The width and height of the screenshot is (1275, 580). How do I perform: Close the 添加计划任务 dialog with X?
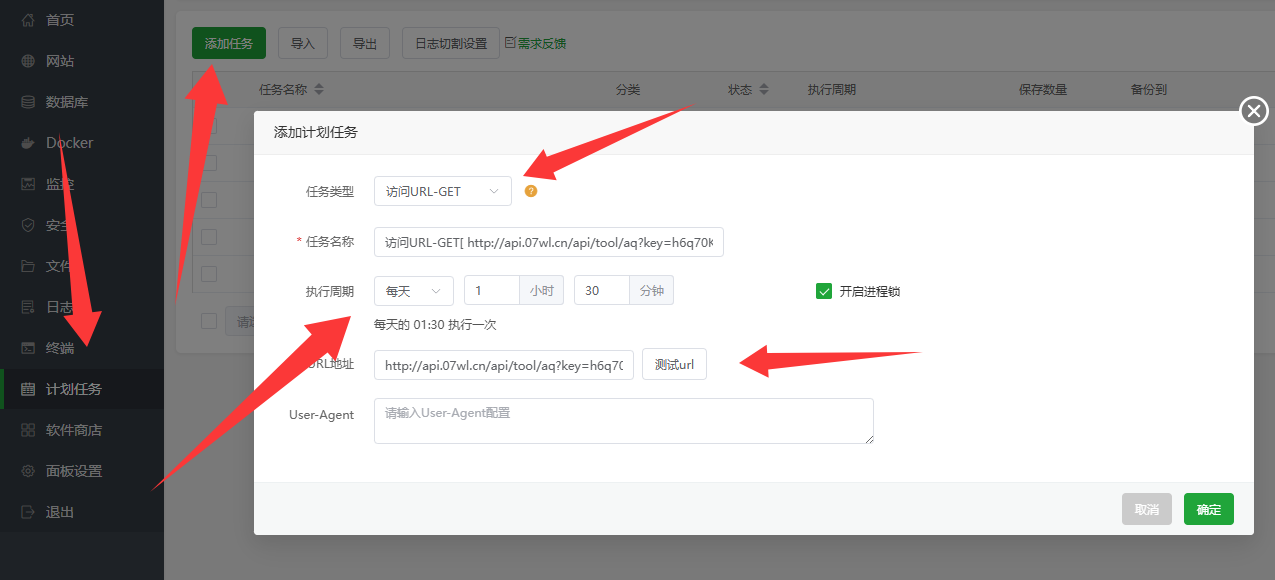[1254, 111]
